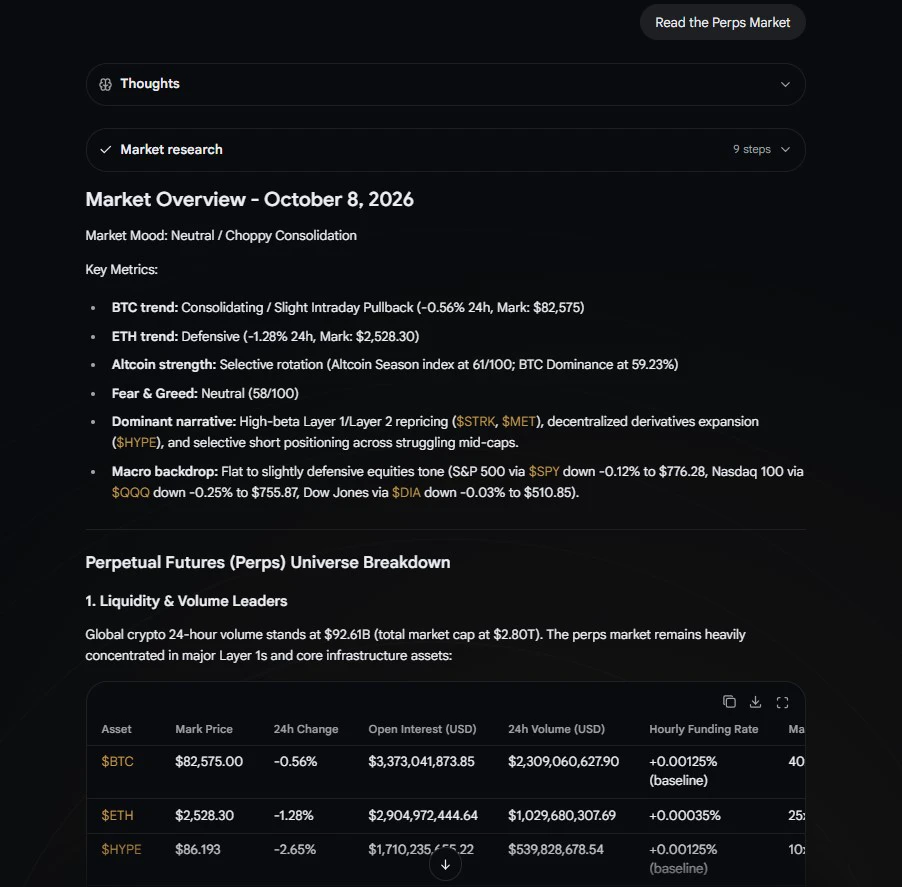The width and height of the screenshot is (902, 887).
Task: Open the $DIA ticker link
Action: pyautogui.click(x=406, y=492)
